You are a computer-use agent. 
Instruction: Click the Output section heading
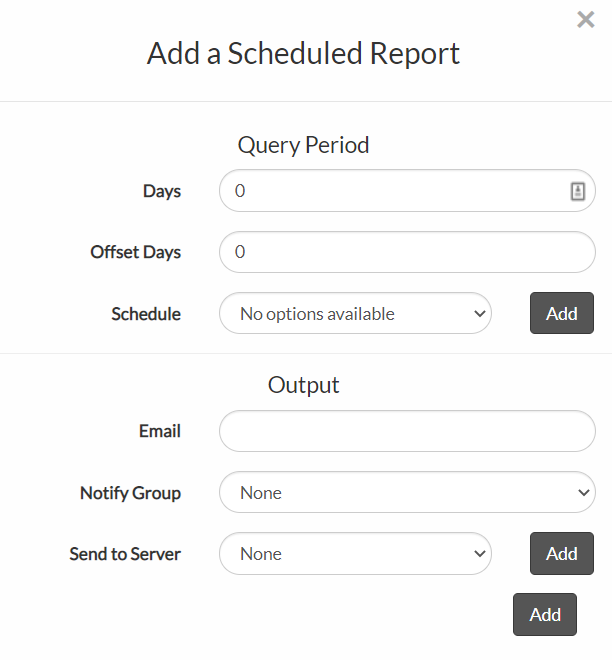(303, 385)
